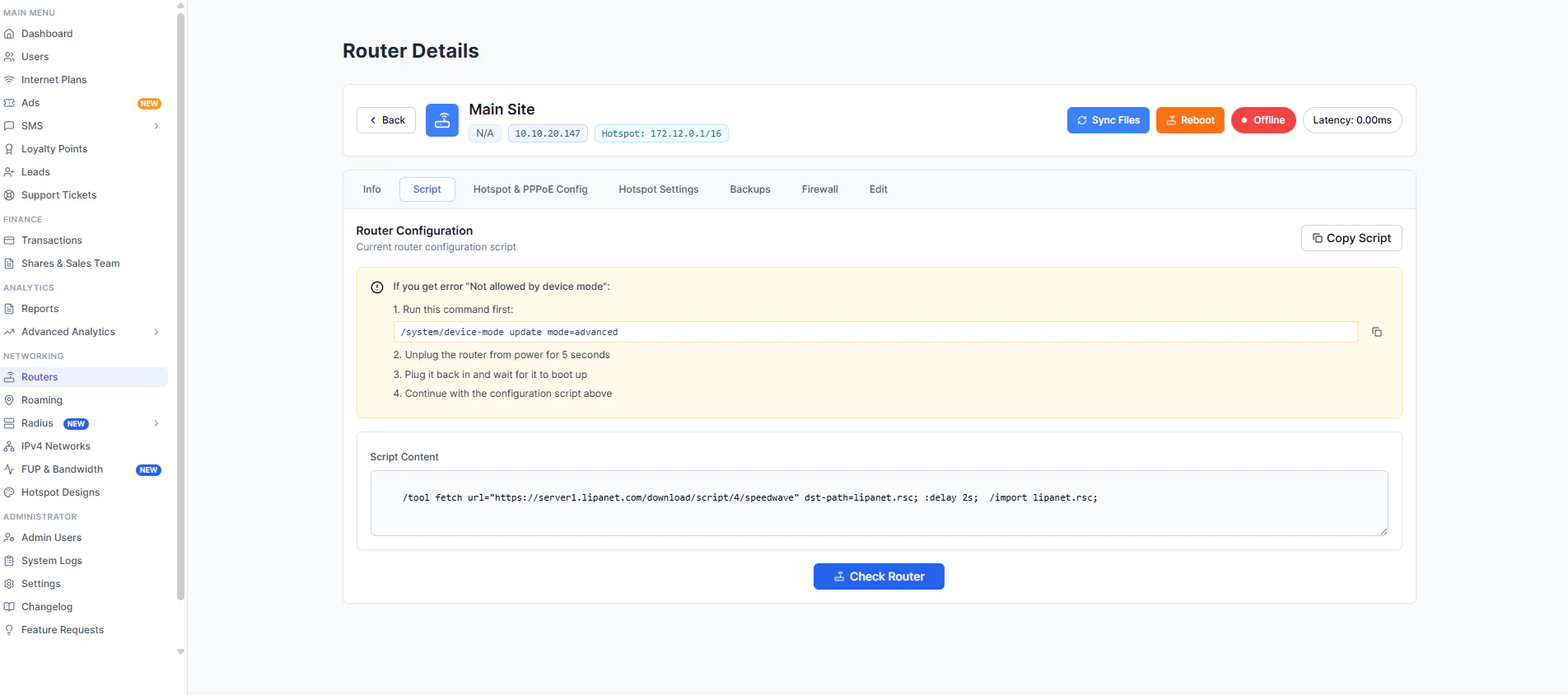Click the Hotspot 172.12.0.1/16 badge
The width and height of the screenshot is (1568, 695).
point(661,133)
